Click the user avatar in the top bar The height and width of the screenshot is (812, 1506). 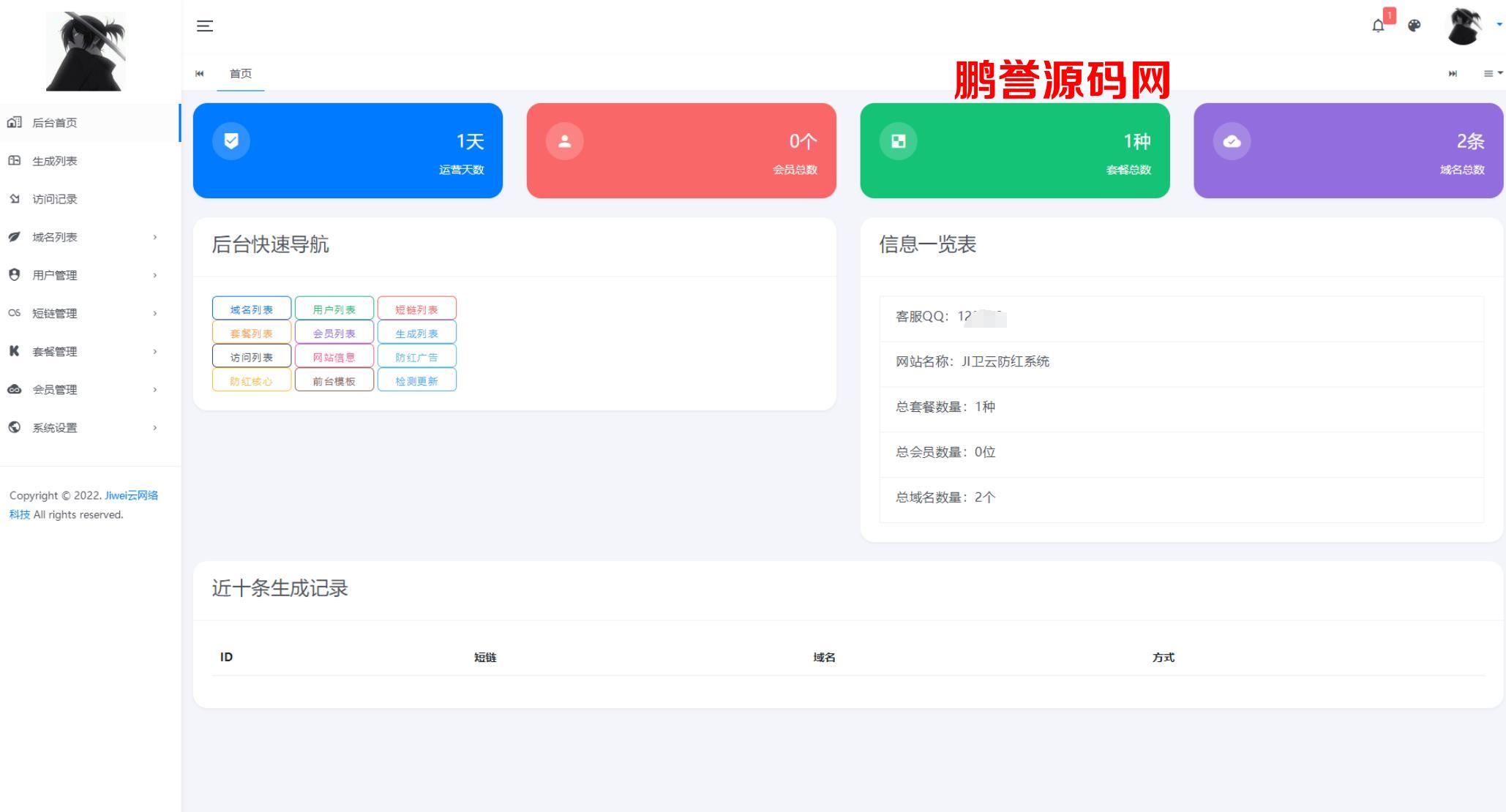[x=1464, y=26]
